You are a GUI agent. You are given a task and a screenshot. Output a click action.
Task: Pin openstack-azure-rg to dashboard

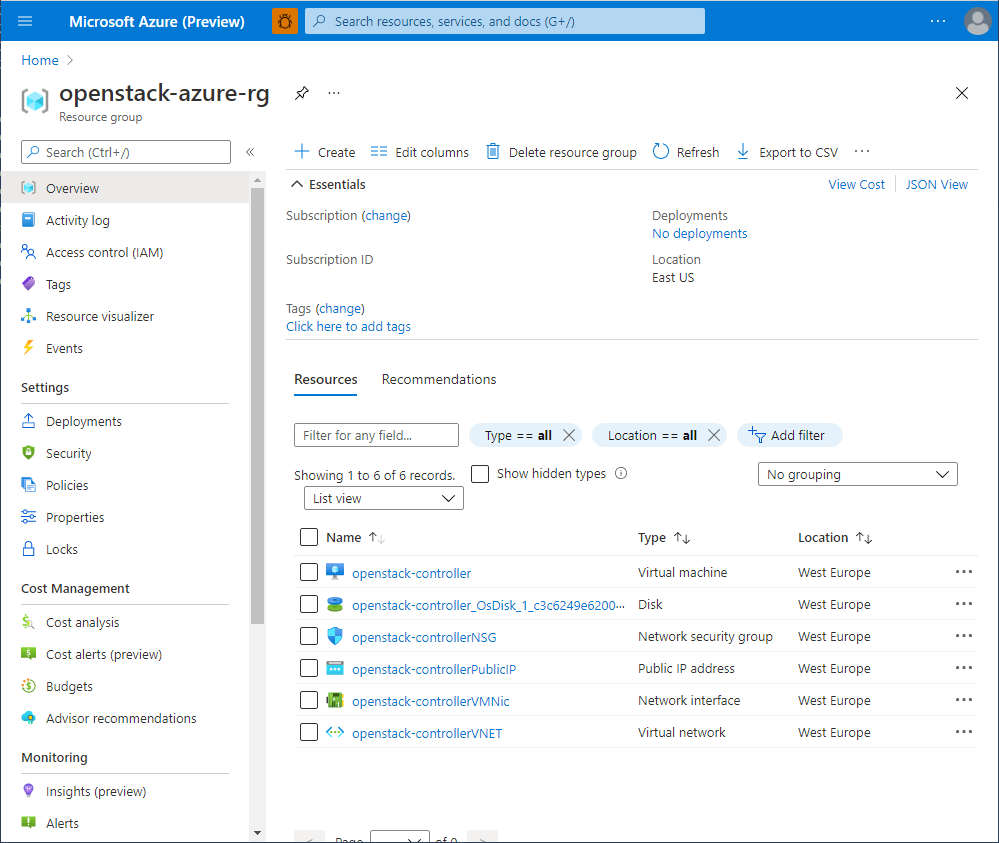click(301, 93)
